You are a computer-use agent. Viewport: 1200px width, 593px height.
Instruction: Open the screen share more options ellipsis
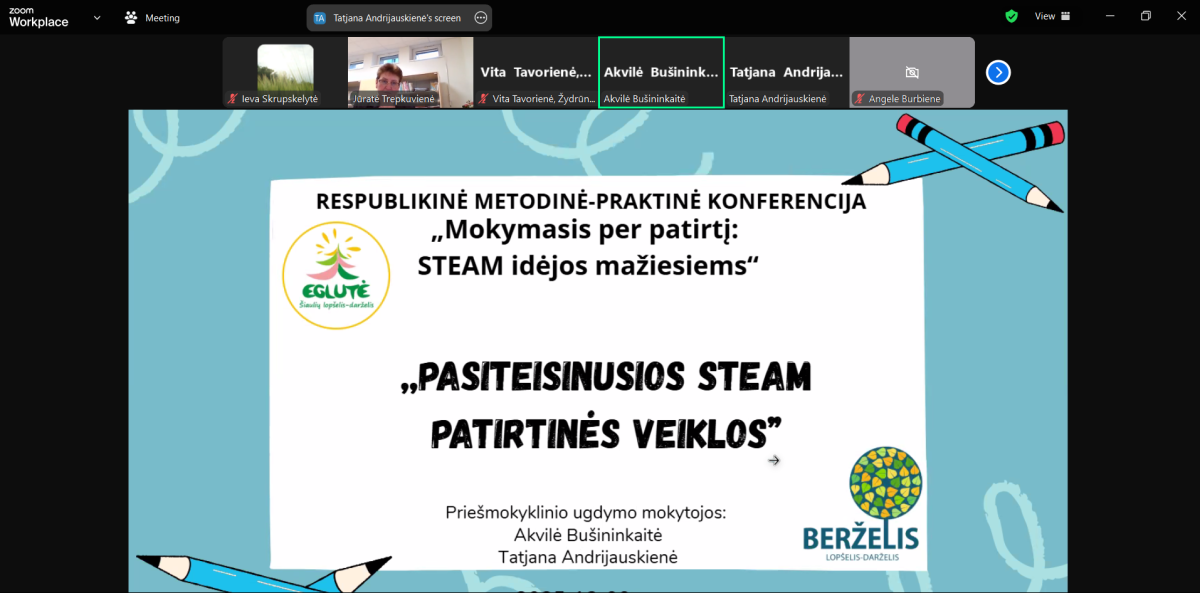coord(481,17)
